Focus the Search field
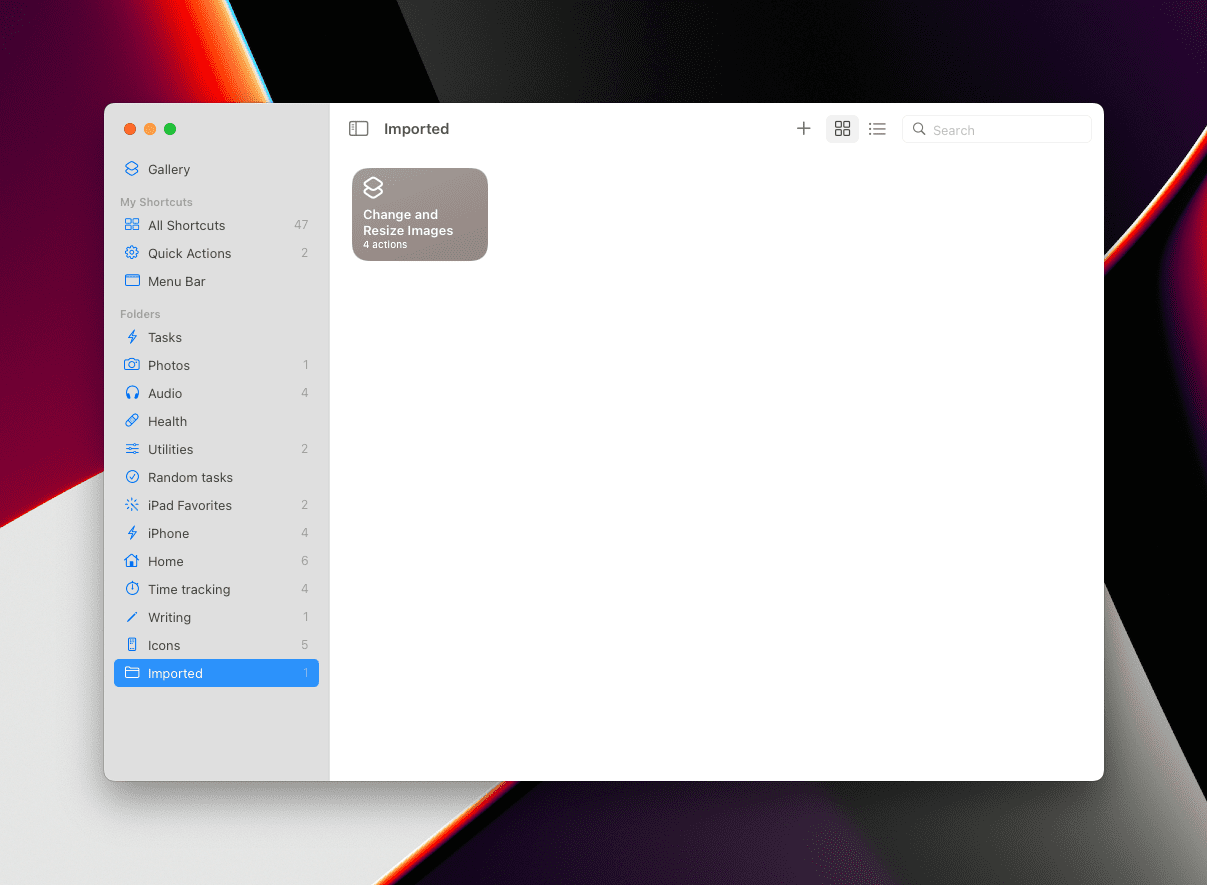The image size is (1207, 885). click(x=996, y=129)
